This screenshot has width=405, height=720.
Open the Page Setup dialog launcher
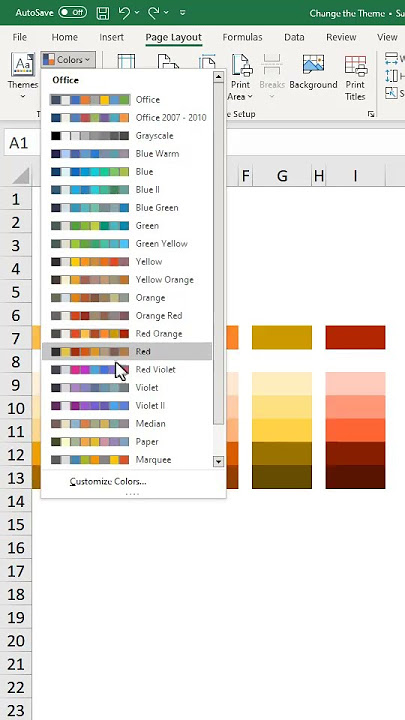pyautogui.click(x=371, y=114)
